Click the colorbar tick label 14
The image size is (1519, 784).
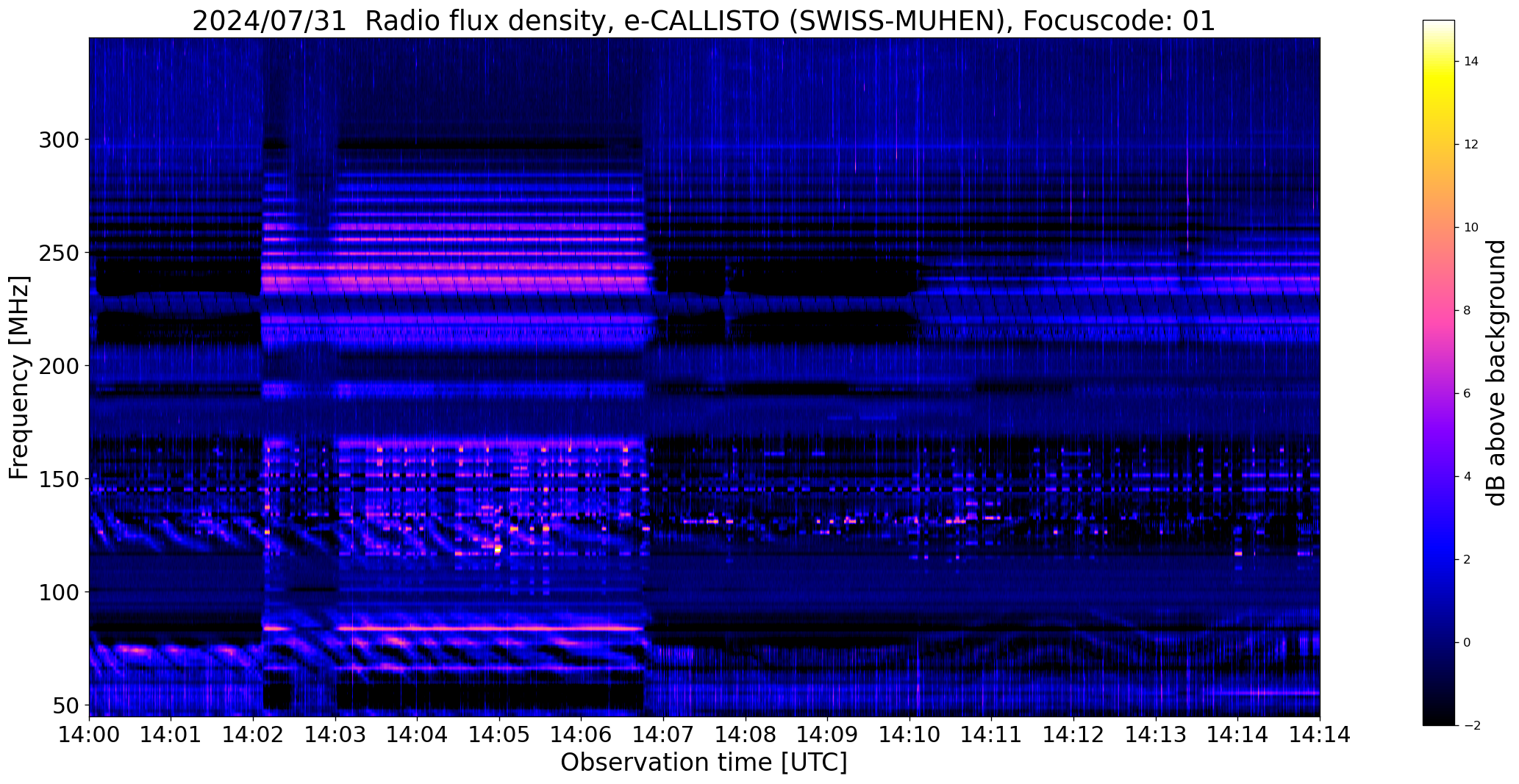(x=1471, y=62)
